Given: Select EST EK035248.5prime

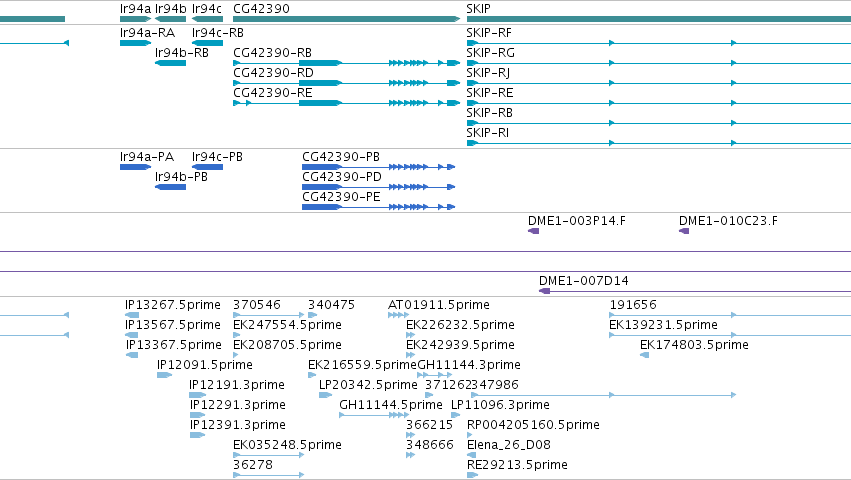Looking at the screenshot, I should 269,456.
